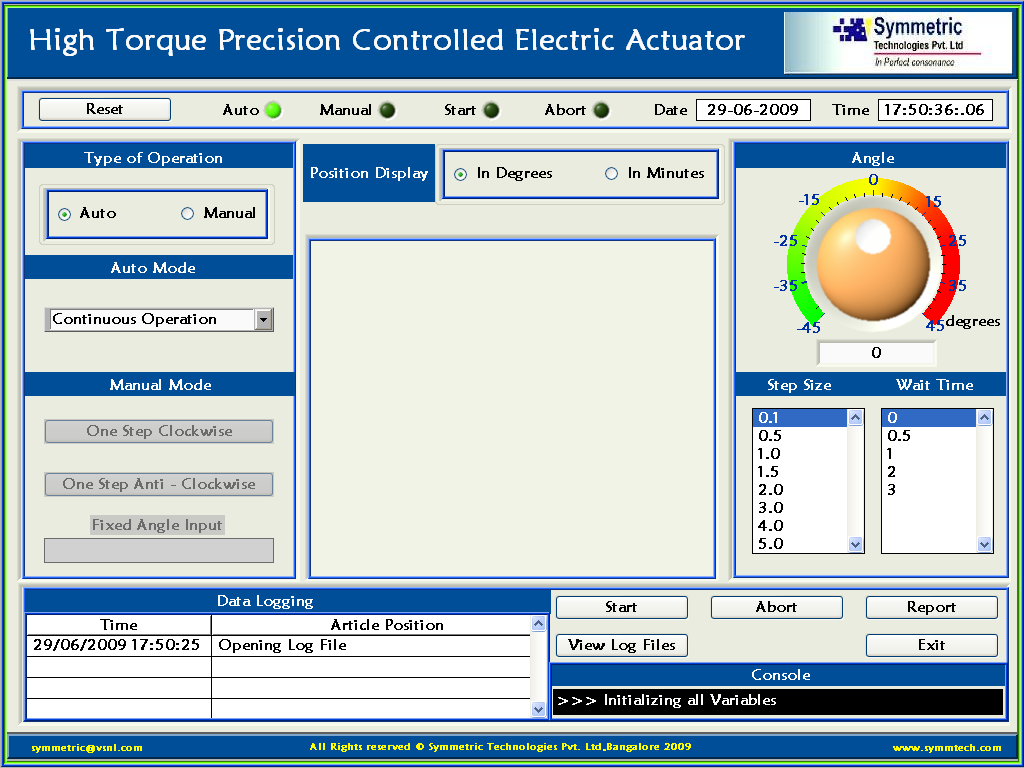The image size is (1024, 768).
Task: Choose step size 2.0 from list
Action: click(x=771, y=490)
